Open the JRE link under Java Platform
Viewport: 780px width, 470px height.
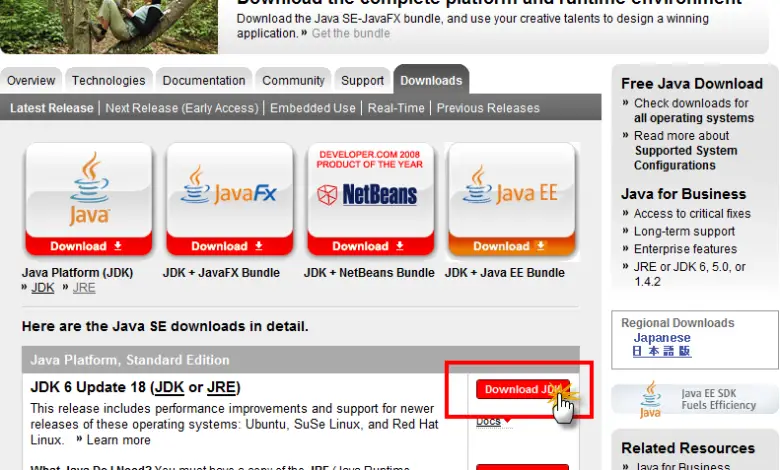click(84, 288)
